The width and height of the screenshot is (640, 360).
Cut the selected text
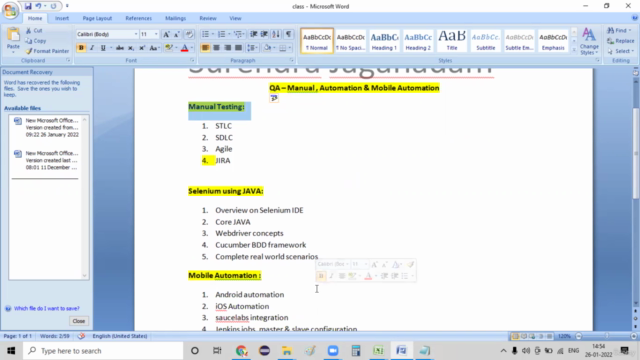point(34,31)
